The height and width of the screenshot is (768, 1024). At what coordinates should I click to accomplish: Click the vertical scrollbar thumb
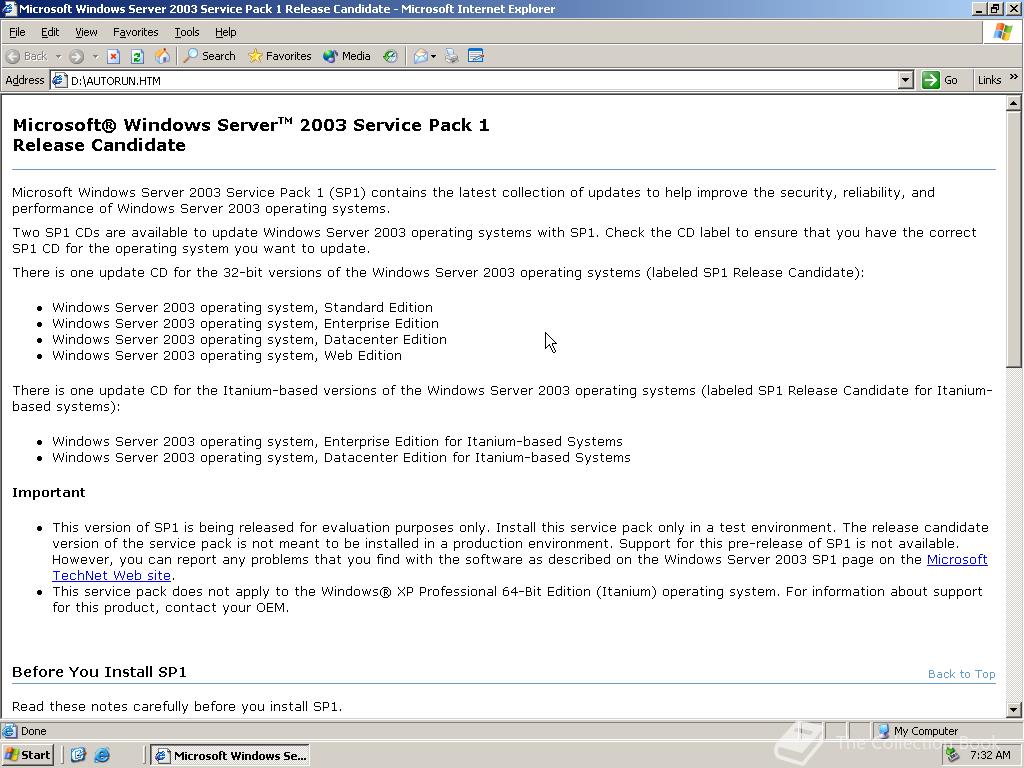point(1014,239)
